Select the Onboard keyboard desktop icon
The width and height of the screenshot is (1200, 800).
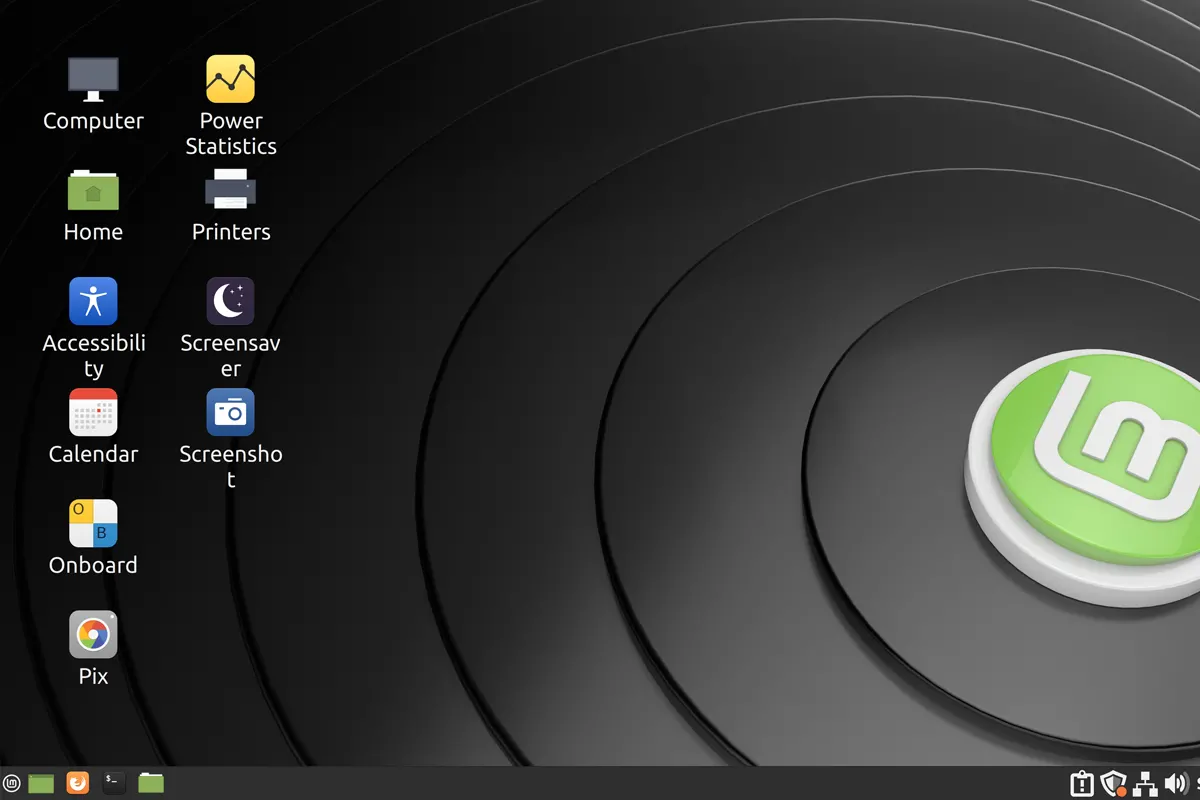pyautogui.click(x=93, y=524)
